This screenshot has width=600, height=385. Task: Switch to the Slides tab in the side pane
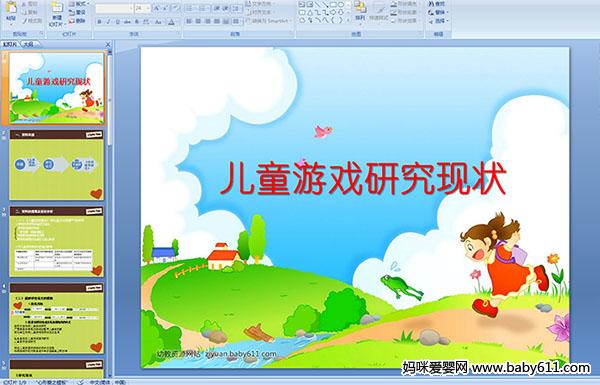pos(10,44)
